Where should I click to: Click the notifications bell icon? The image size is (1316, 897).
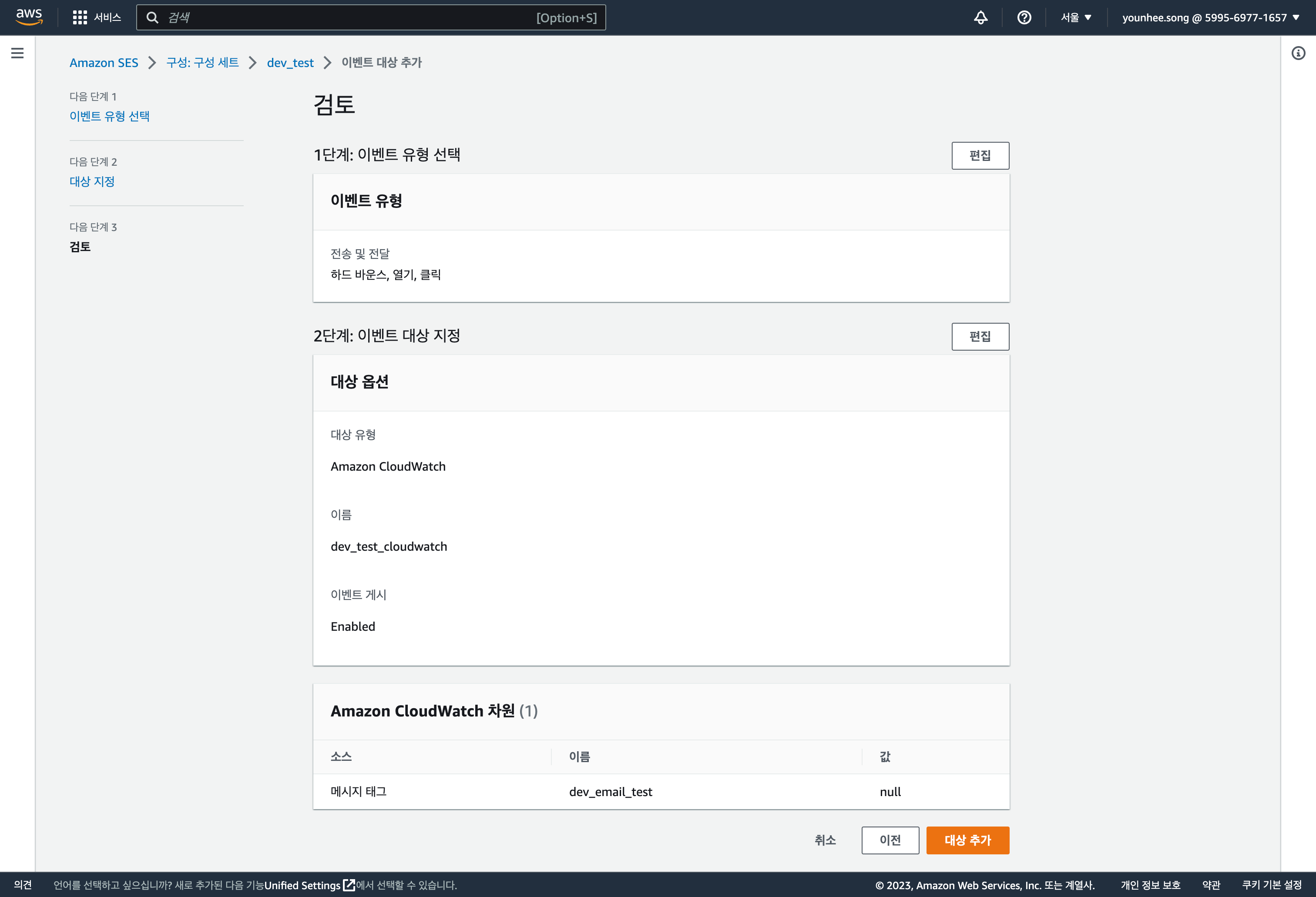click(981, 17)
